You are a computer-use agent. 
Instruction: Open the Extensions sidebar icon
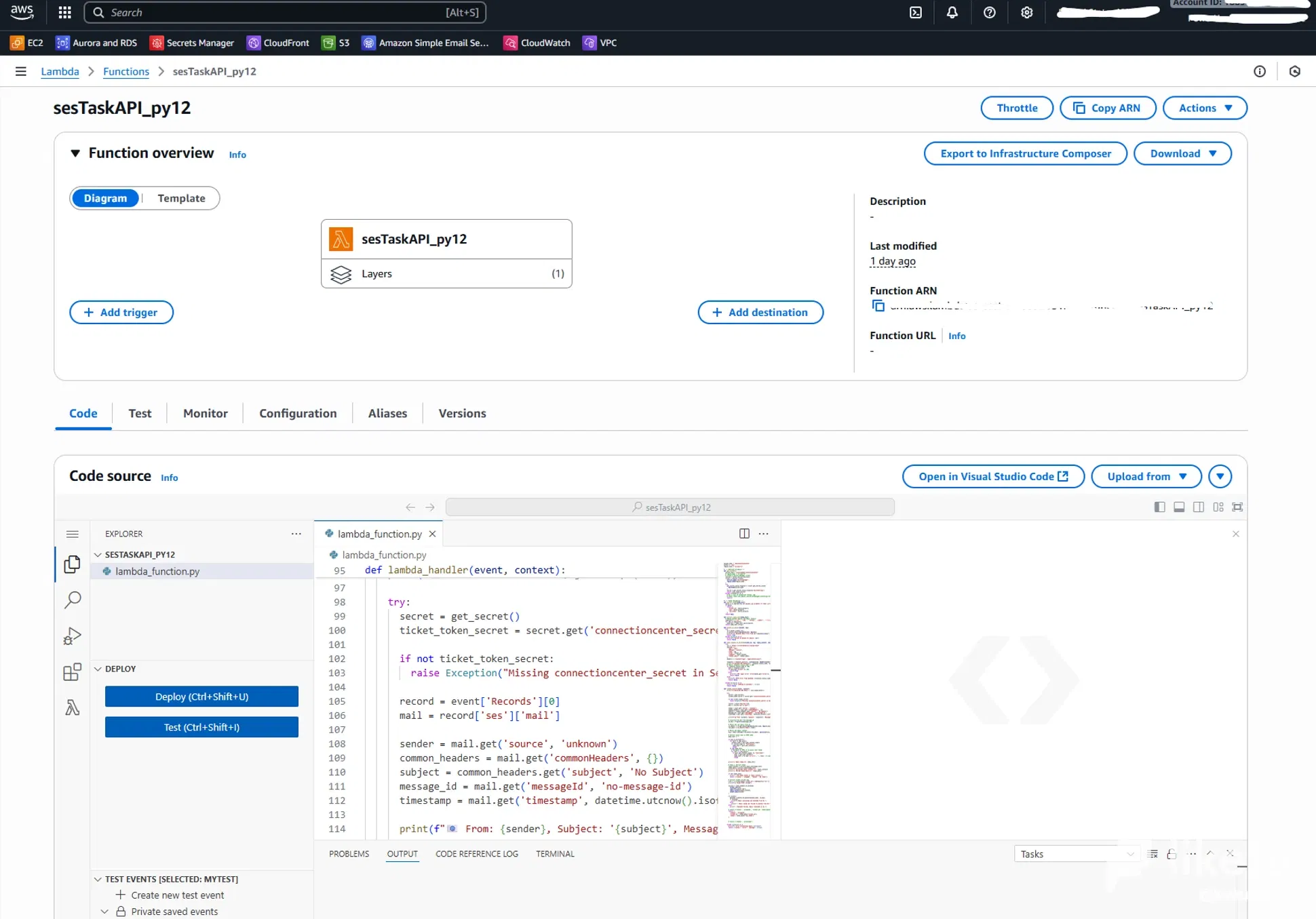[x=72, y=671]
